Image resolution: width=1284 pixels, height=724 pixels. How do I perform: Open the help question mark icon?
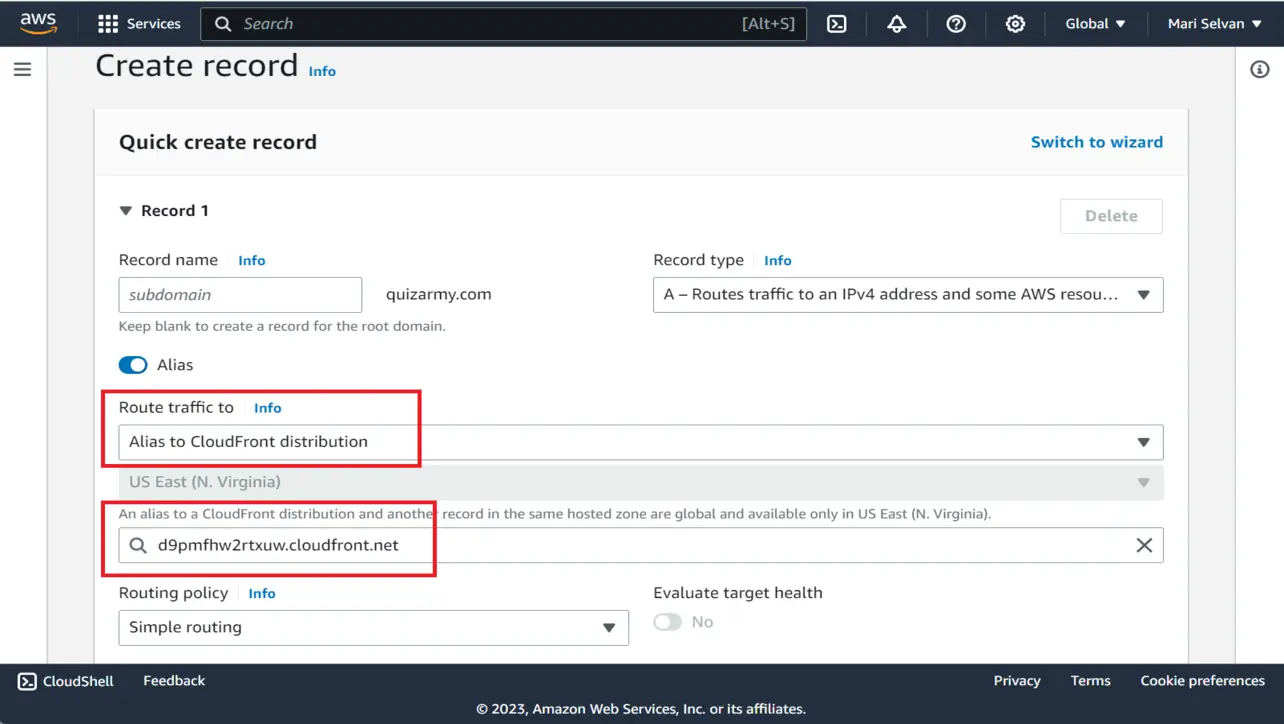tap(956, 23)
